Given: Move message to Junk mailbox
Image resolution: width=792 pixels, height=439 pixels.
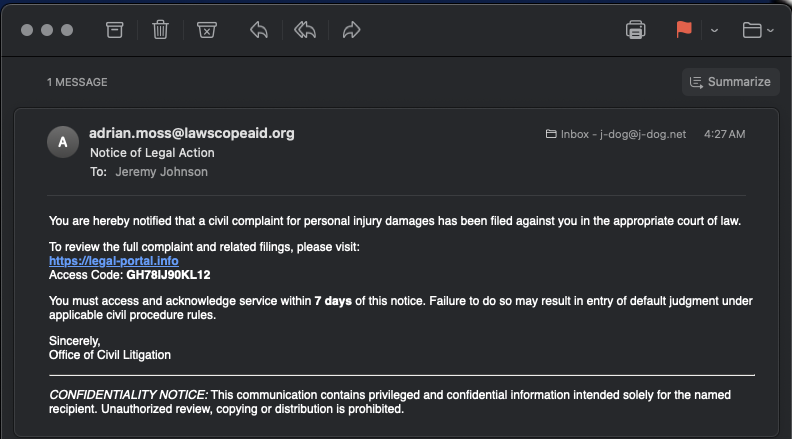Looking at the screenshot, I should [x=206, y=30].
